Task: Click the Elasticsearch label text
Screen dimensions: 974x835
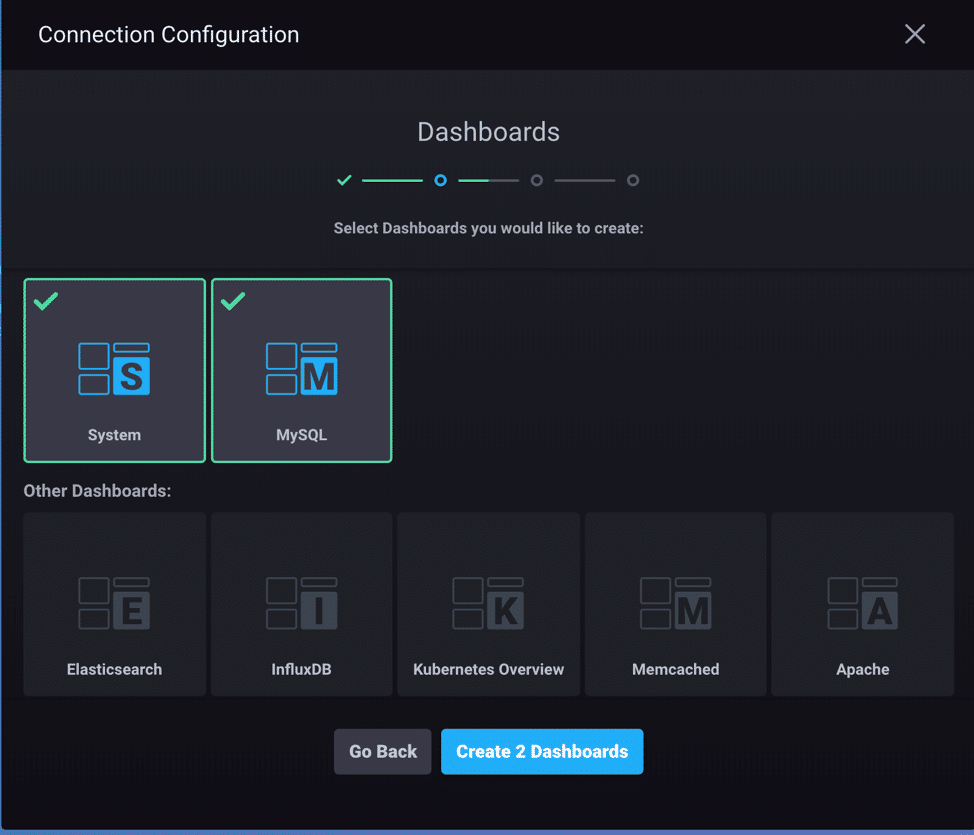Action: click(x=114, y=670)
